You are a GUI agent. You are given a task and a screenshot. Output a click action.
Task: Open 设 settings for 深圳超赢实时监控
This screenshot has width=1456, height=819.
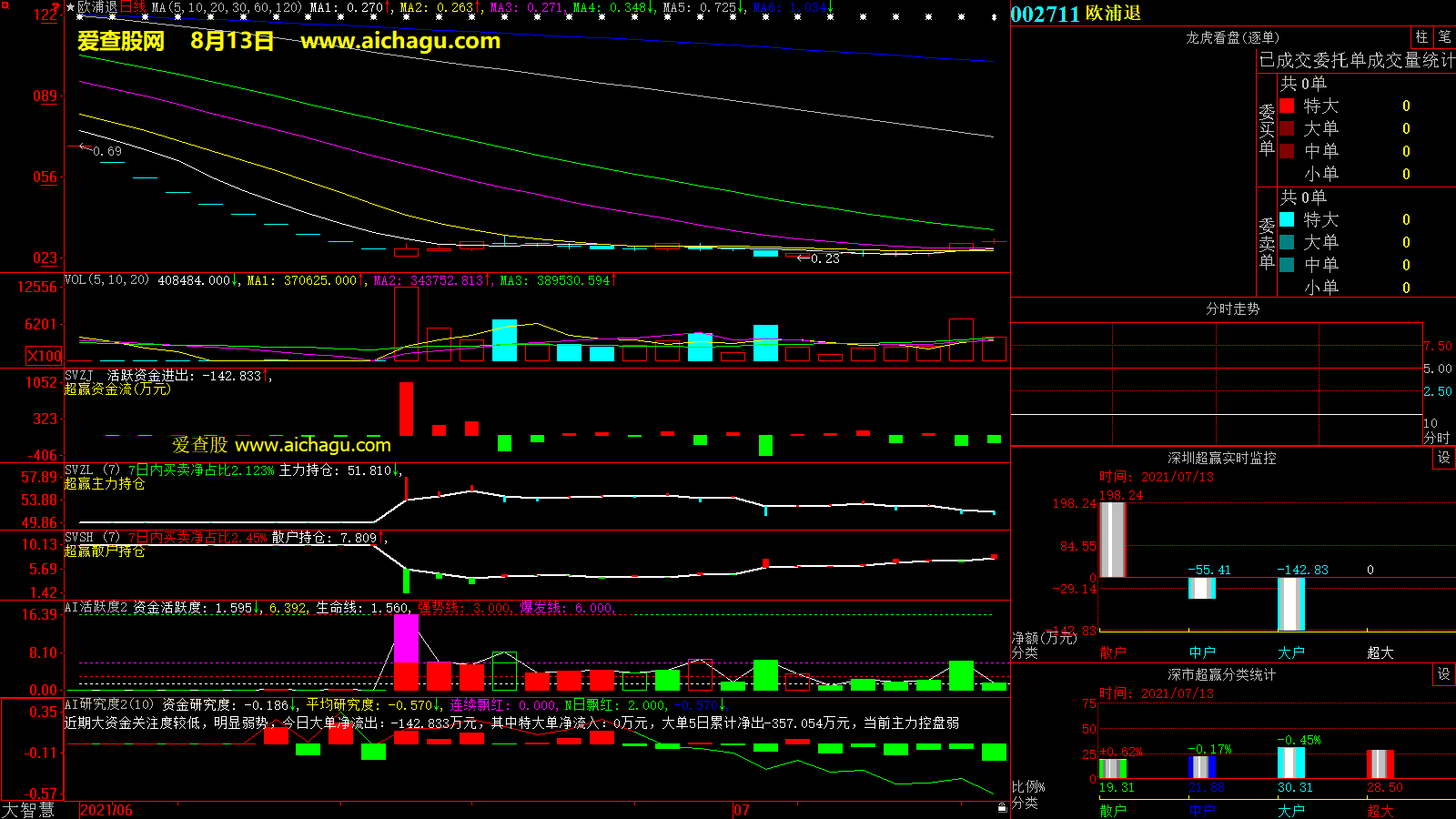tap(1444, 458)
